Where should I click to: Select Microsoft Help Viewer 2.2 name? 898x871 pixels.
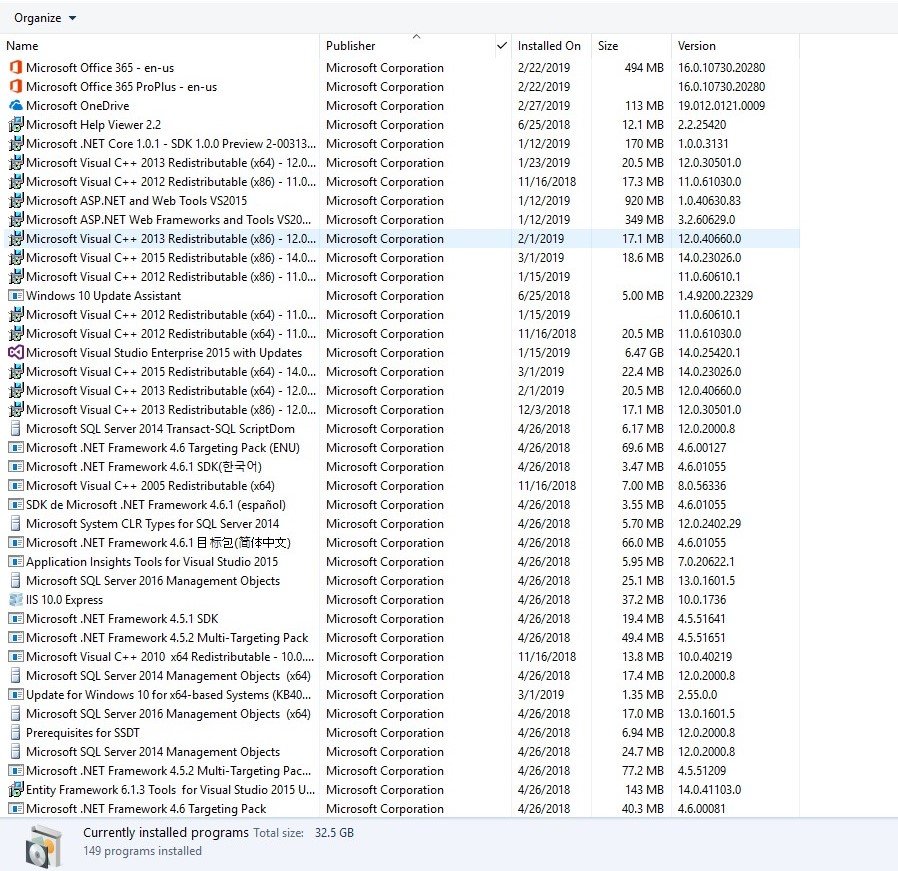point(93,124)
